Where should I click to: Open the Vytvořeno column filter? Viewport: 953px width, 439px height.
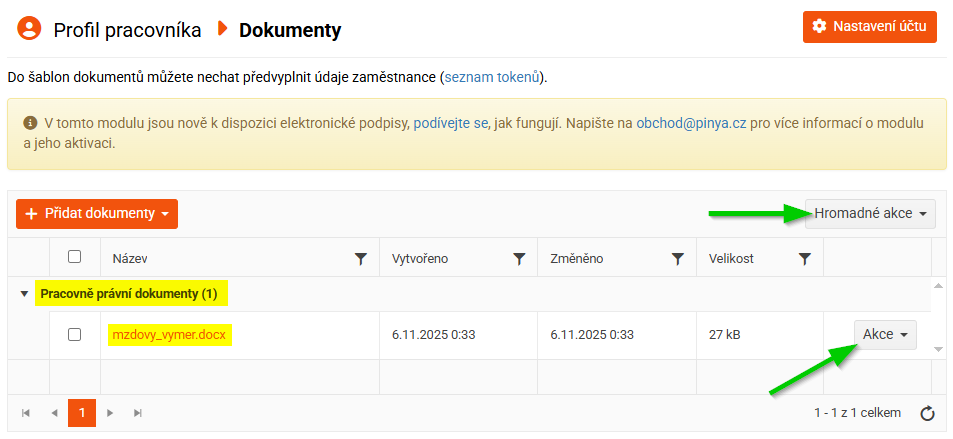(519, 259)
